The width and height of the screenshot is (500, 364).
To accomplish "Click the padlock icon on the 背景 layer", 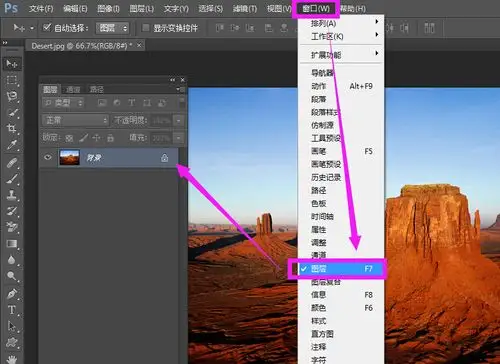I will tap(164, 158).
